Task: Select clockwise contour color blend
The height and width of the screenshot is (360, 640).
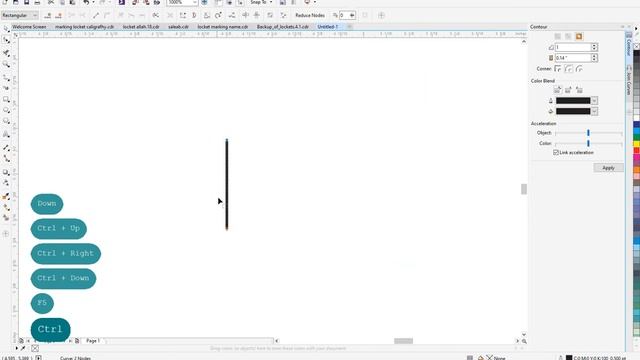Action: click(568, 90)
